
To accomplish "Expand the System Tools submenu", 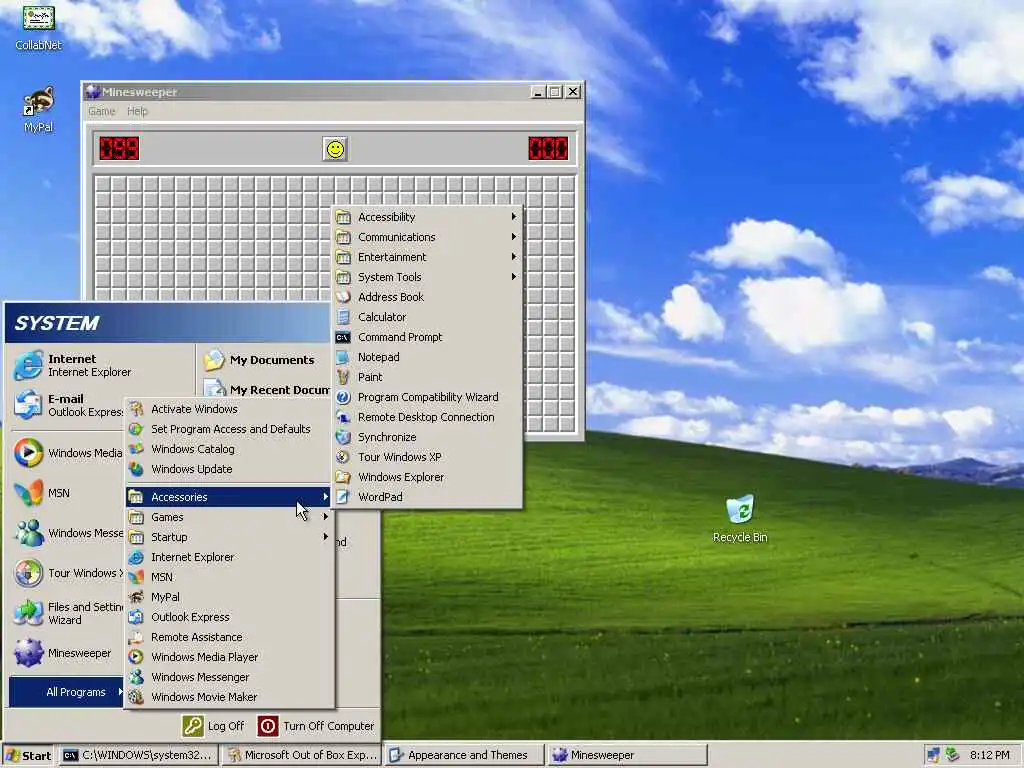I will 427,277.
